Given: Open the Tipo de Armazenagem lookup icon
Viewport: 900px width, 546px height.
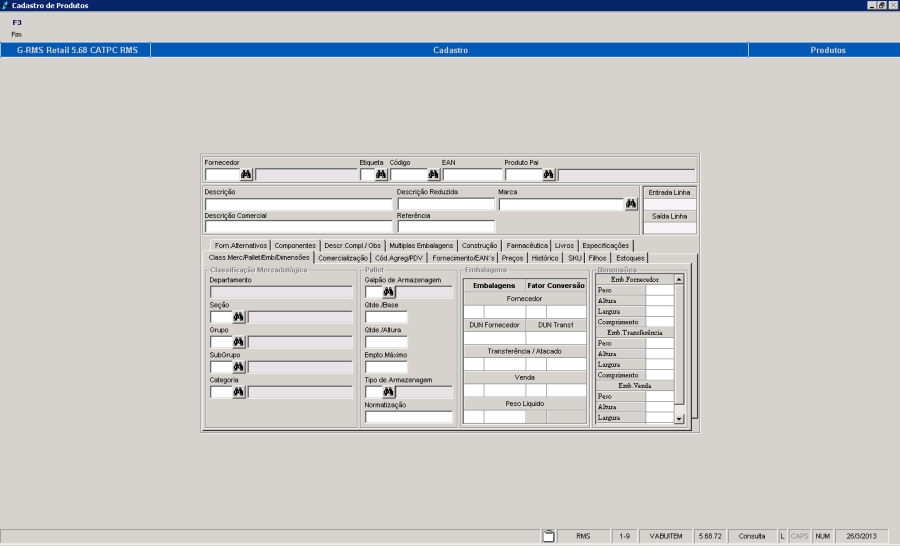Looking at the screenshot, I should (389, 392).
